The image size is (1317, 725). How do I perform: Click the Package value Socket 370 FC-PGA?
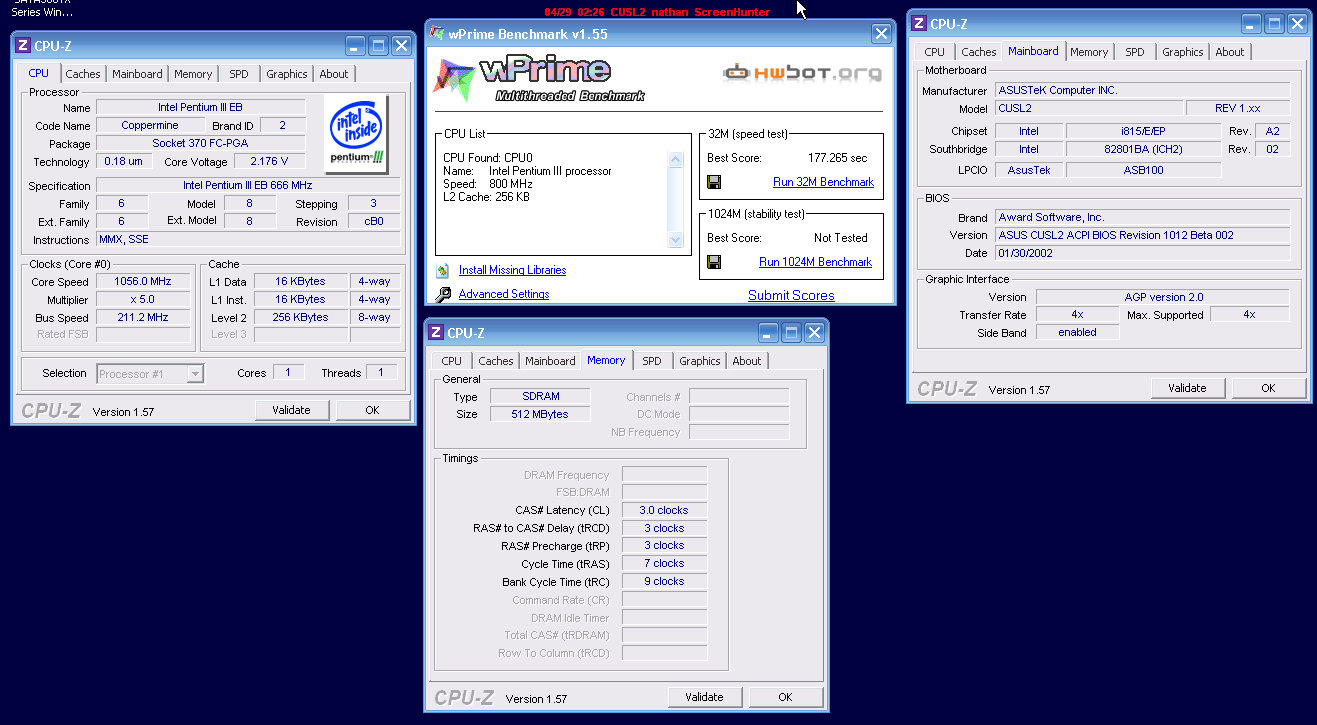pos(200,143)
